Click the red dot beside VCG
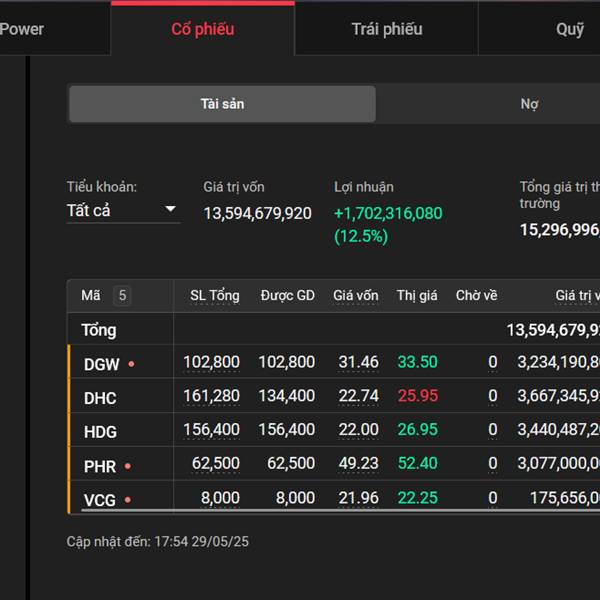The image size is (600, 600). (x=128, y=500)
